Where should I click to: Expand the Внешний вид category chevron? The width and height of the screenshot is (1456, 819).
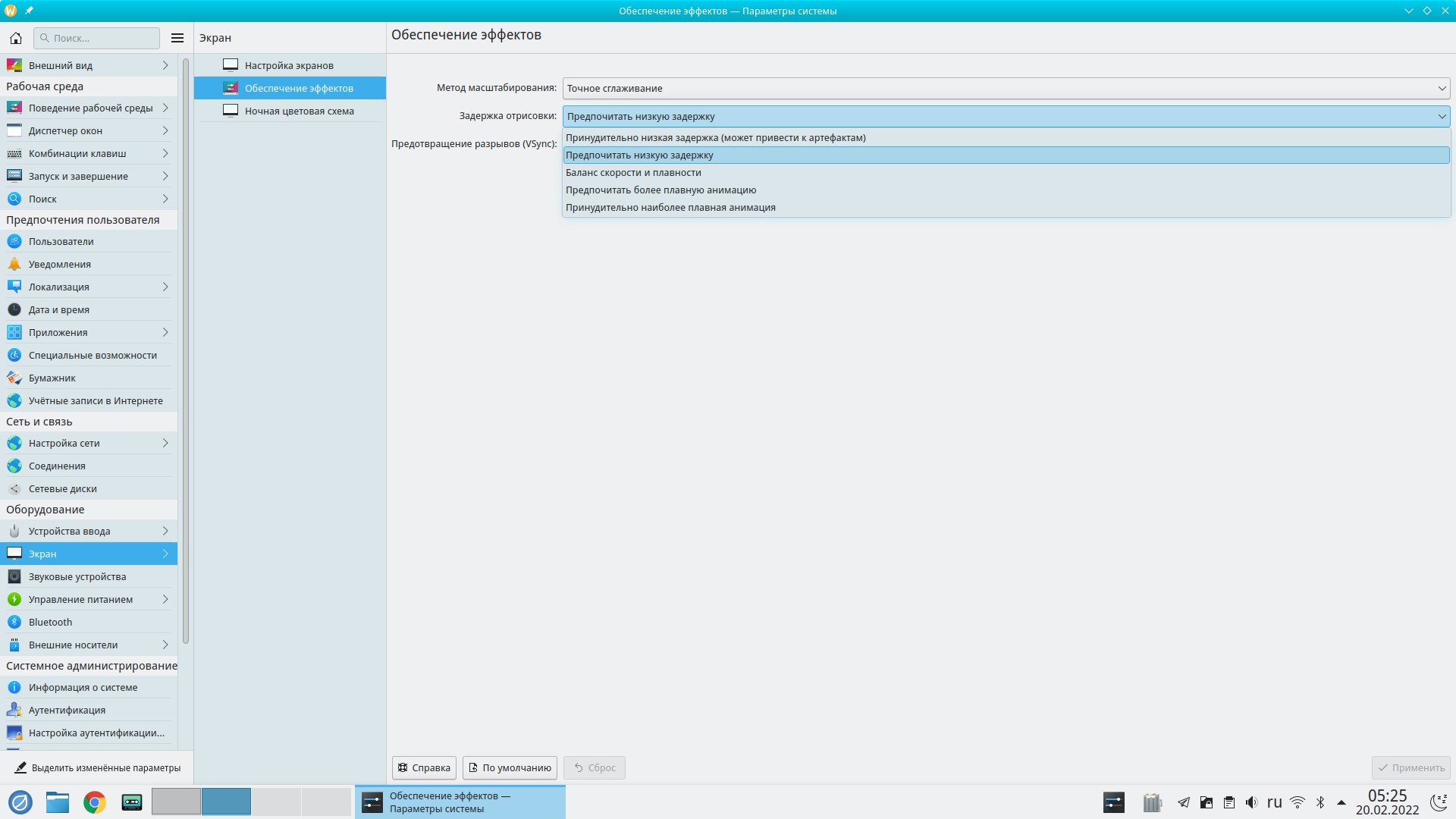[165, 65]
